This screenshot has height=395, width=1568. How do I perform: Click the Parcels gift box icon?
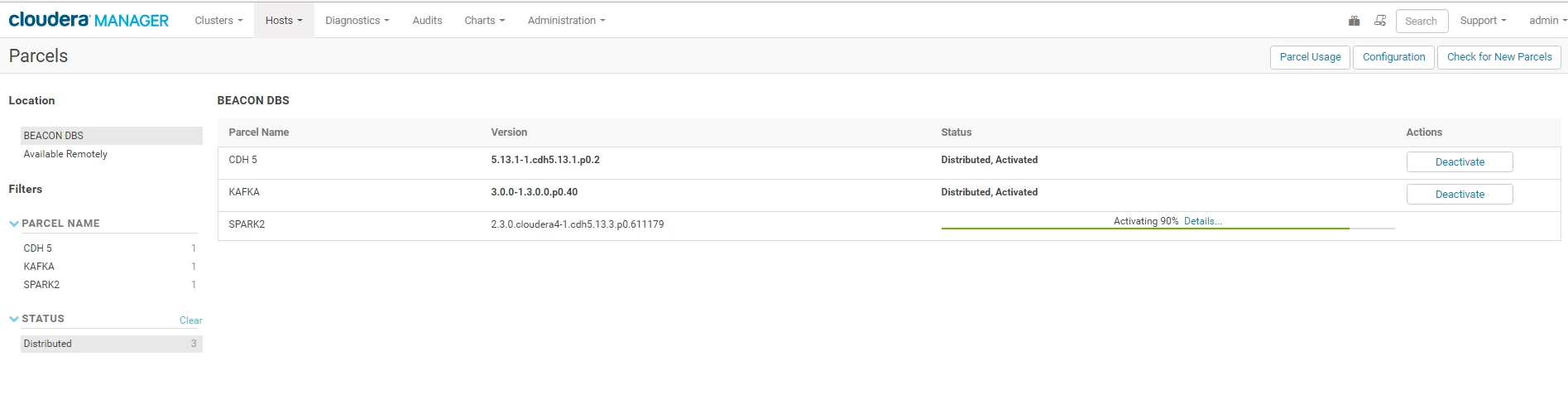click(x=1354, y=21)
